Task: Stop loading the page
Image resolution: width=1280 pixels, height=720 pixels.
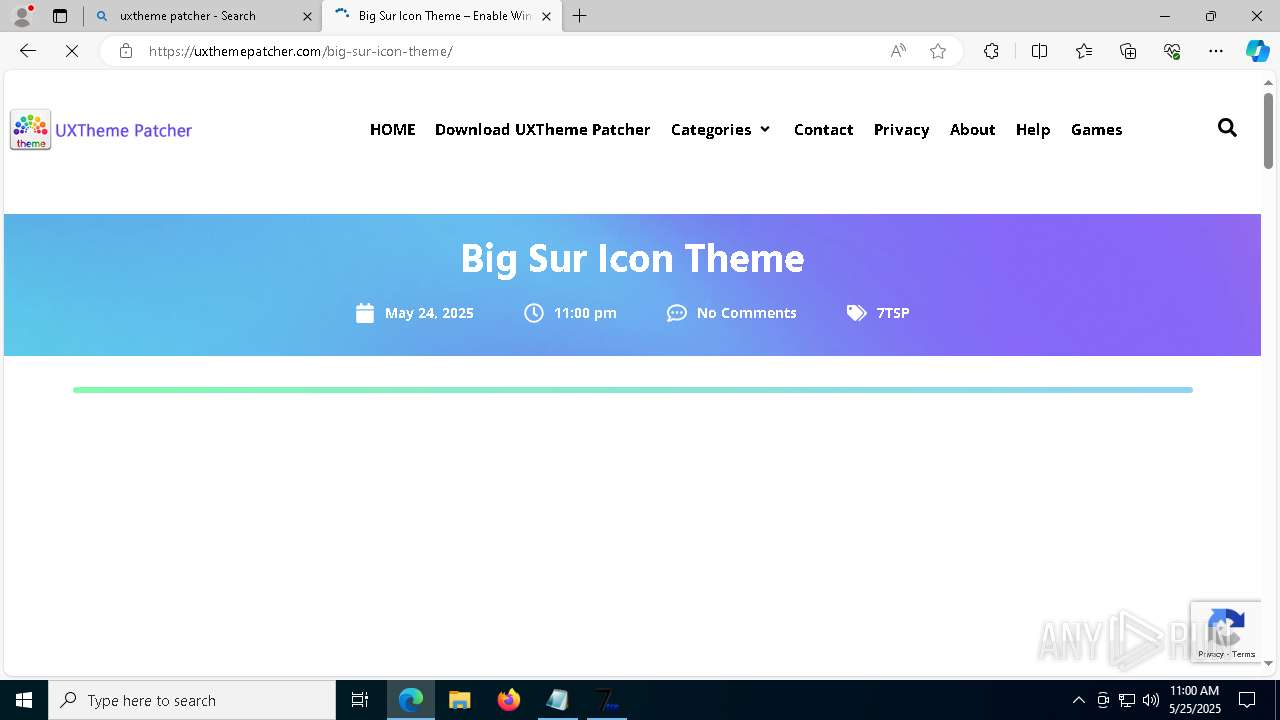Action: pos(72,51)
